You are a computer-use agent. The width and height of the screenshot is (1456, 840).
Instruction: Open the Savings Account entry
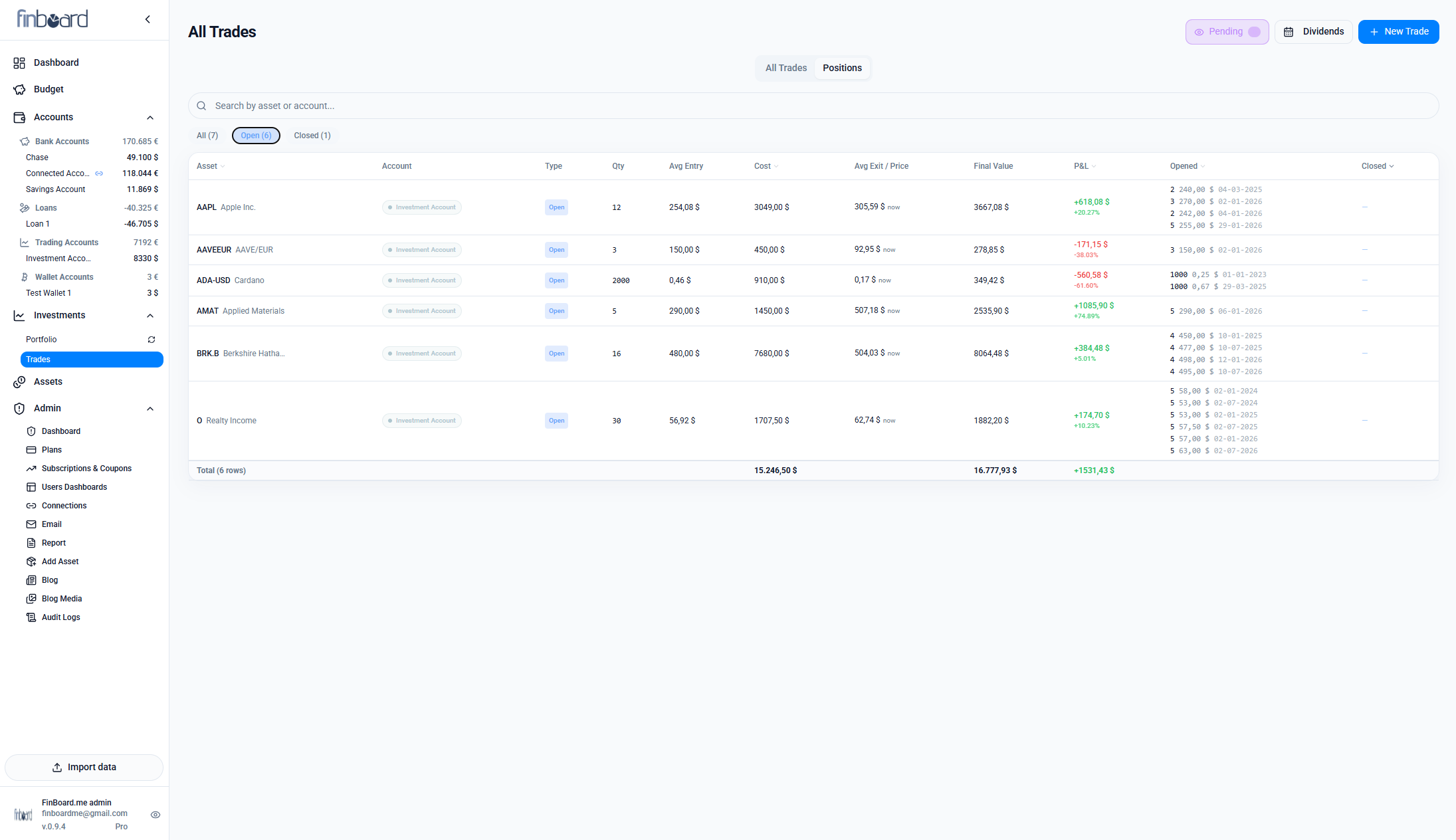pyautogui.click(x=92, y=189)
